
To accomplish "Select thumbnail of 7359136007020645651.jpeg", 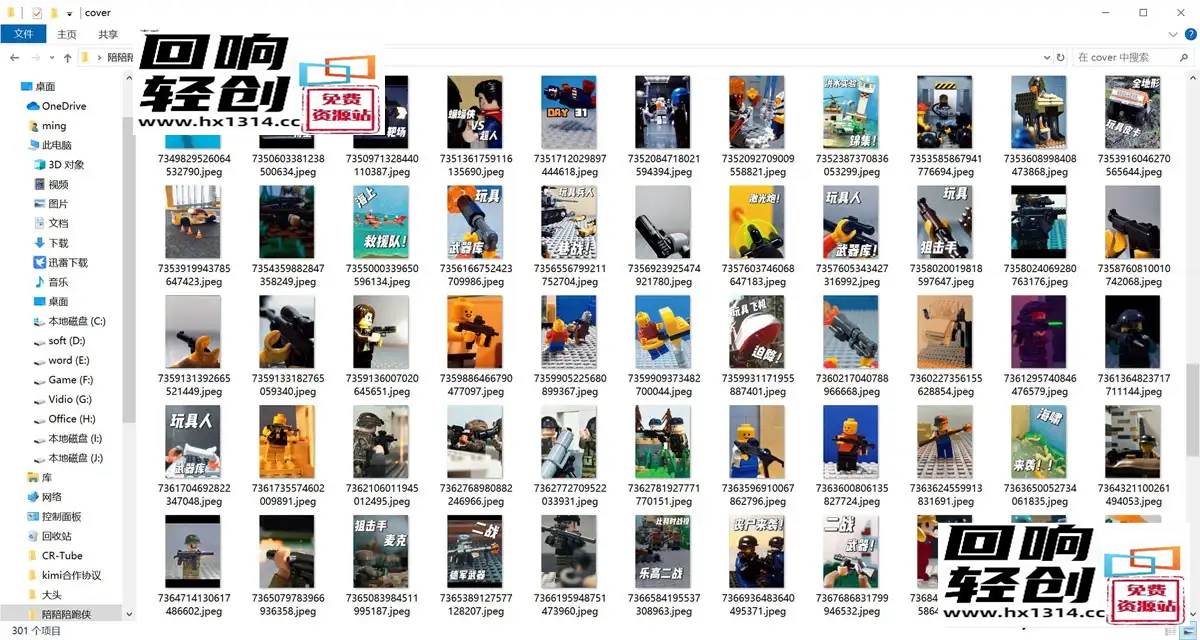I will pos(381,332).
